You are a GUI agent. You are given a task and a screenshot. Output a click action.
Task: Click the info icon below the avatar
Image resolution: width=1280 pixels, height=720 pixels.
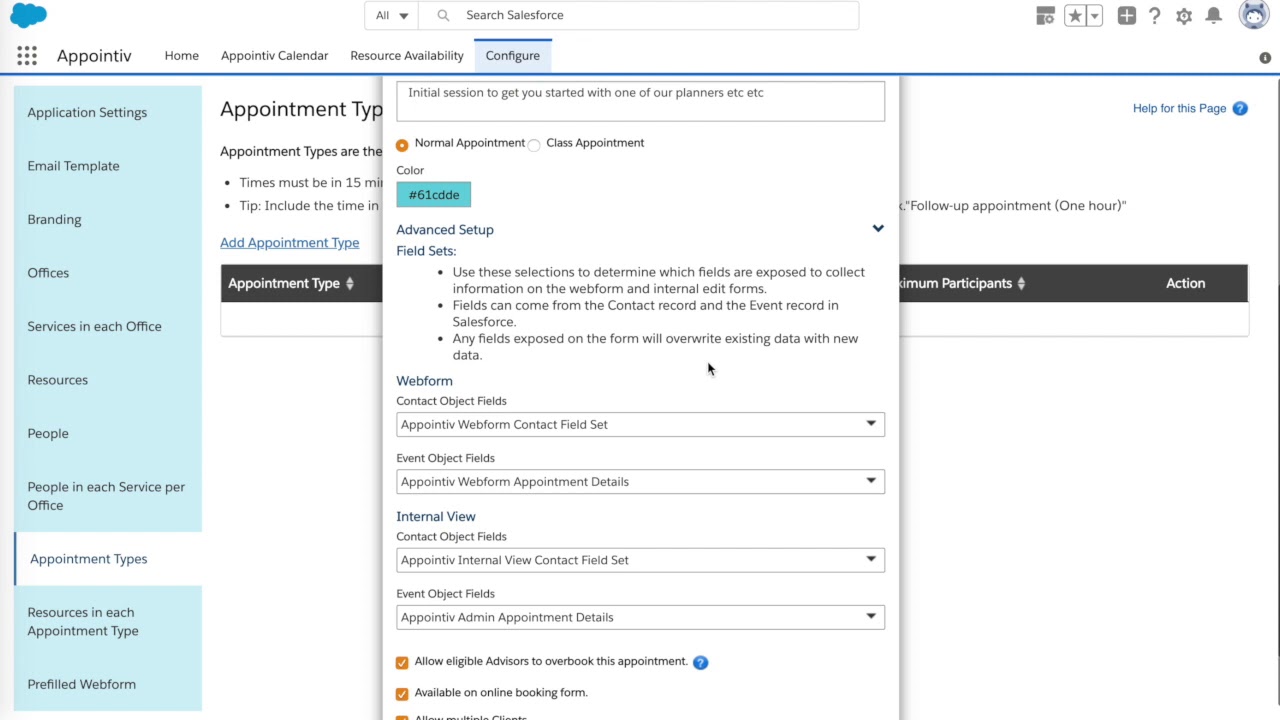coord(1265,58)
